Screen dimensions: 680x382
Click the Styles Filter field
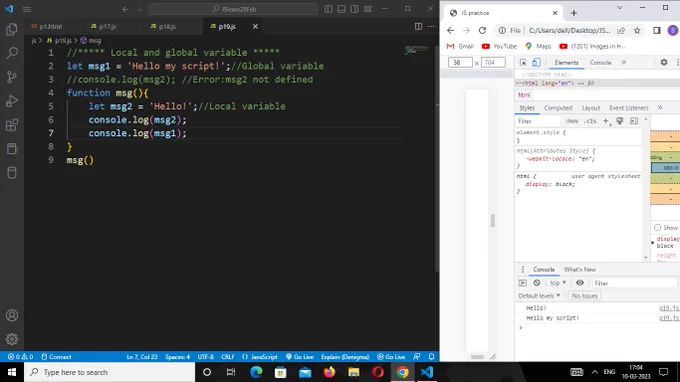538,121
